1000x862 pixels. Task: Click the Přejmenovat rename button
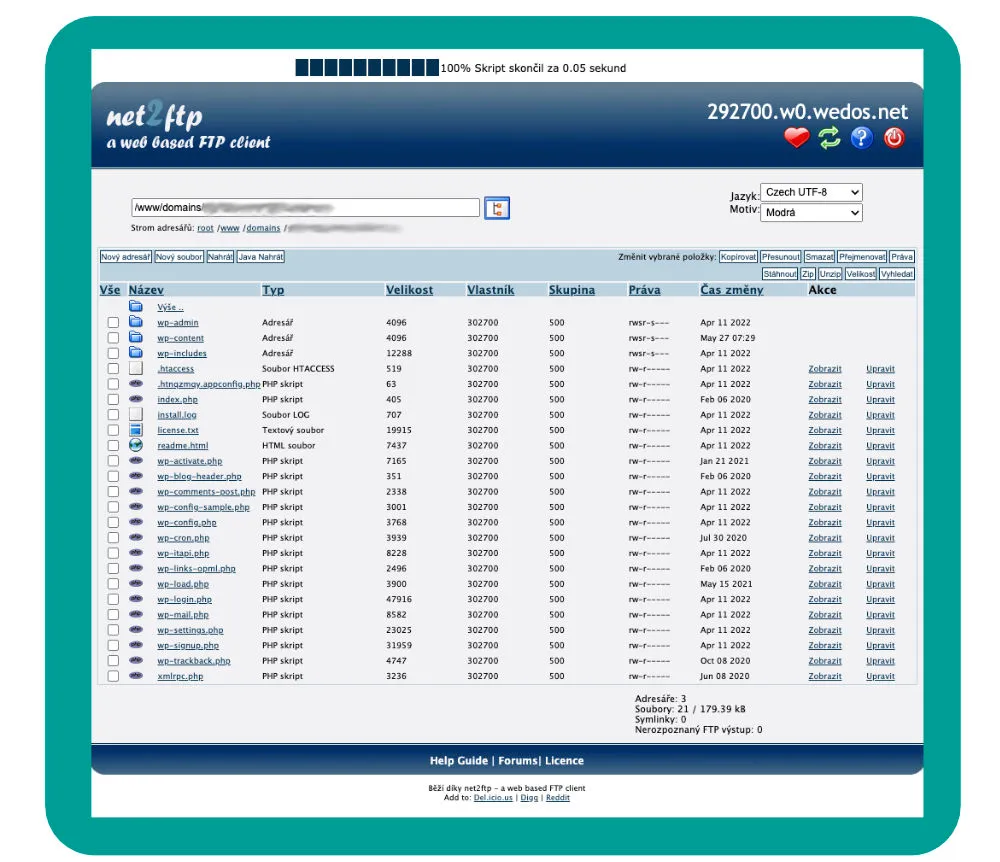pos(862,257)
